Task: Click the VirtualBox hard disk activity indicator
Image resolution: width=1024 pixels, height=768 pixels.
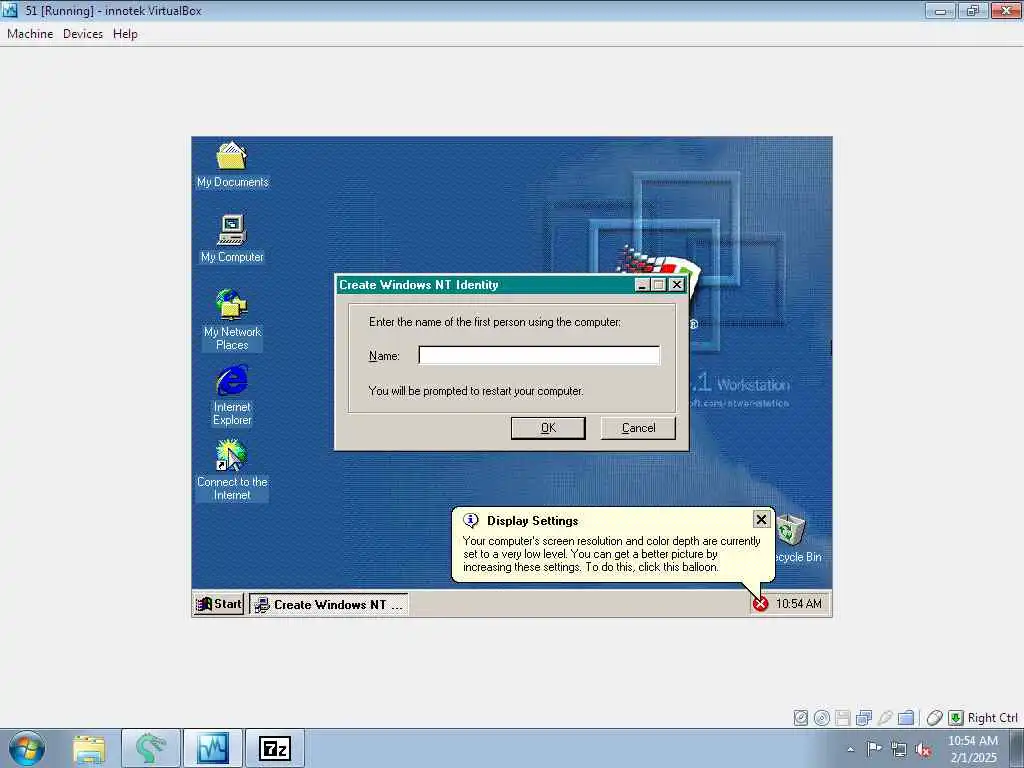Action: pyautogui.click(x=801, y=718)
